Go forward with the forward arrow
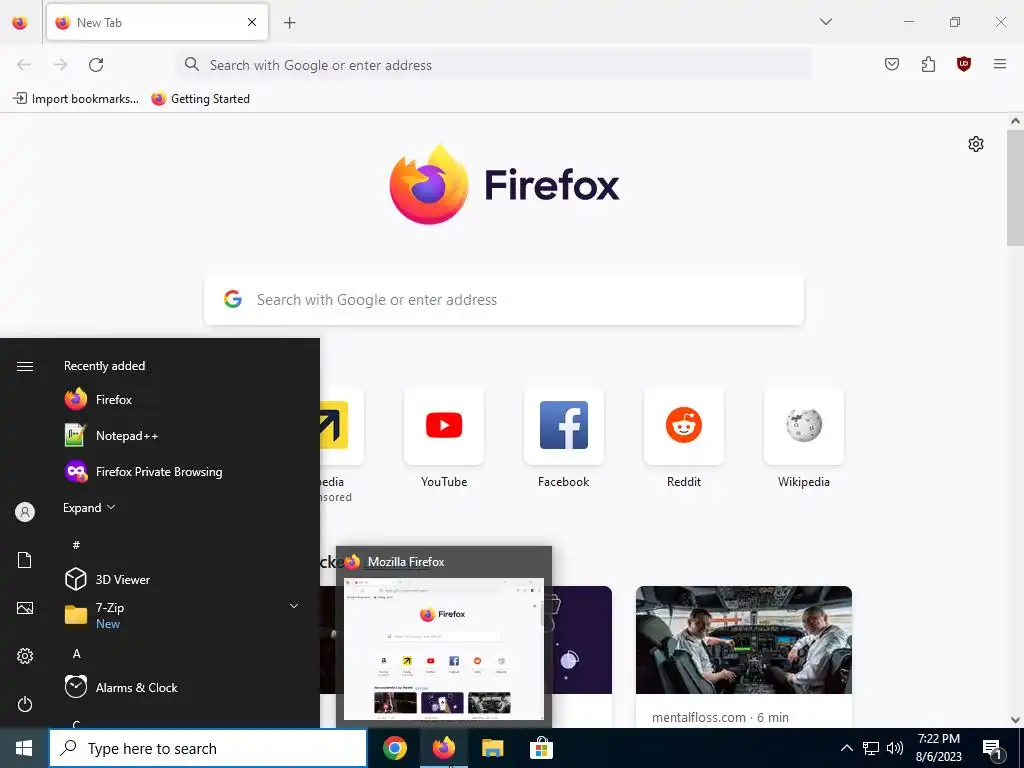1024x768 pixels. click(x=60, y=65)
